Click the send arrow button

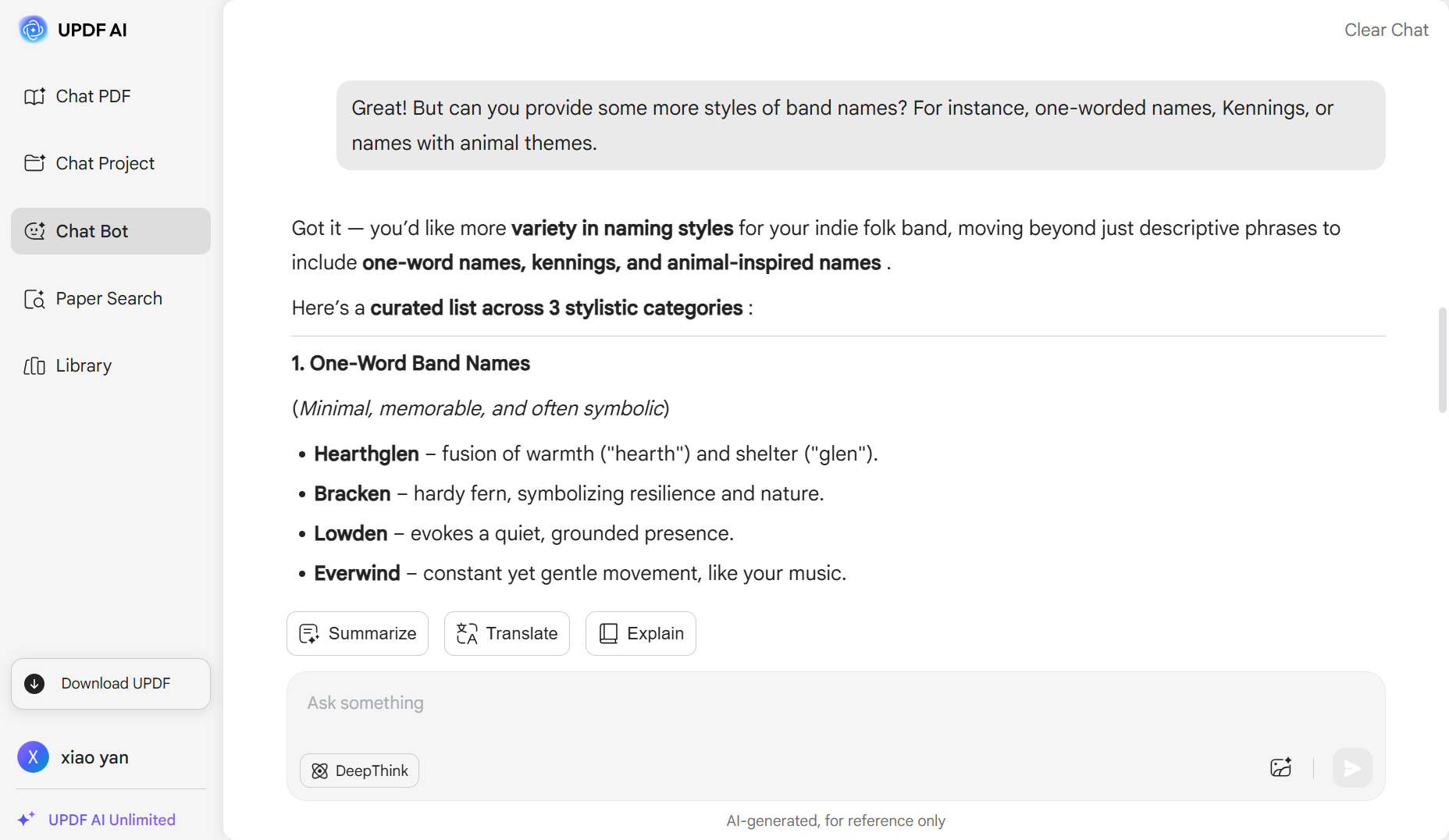click(1352, 768)
